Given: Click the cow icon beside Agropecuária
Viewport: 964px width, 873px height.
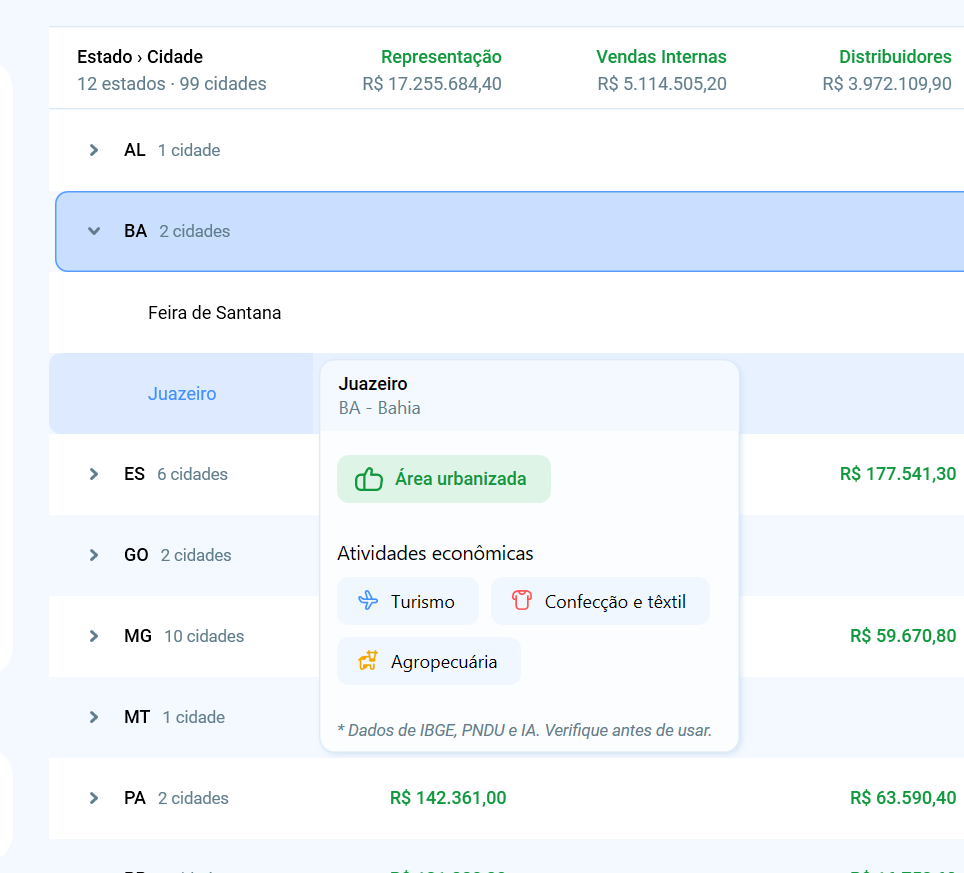Looking at the screenshot, I should 368,661.
